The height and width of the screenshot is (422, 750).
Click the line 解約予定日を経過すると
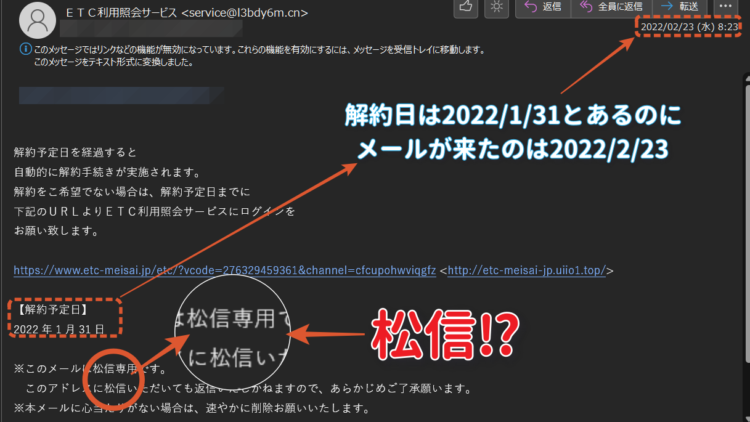[75, 153]
